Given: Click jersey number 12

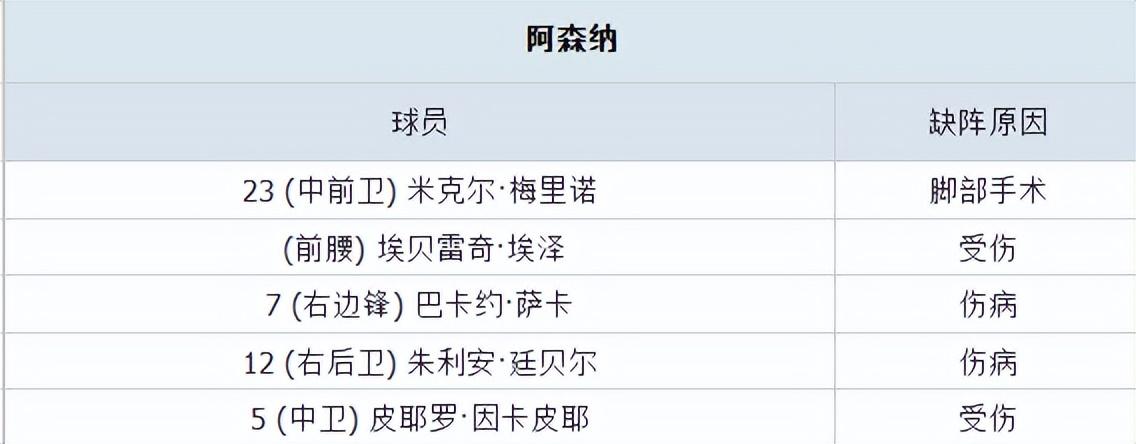Looking at the screenshot, I should click(x=258, y=363).
